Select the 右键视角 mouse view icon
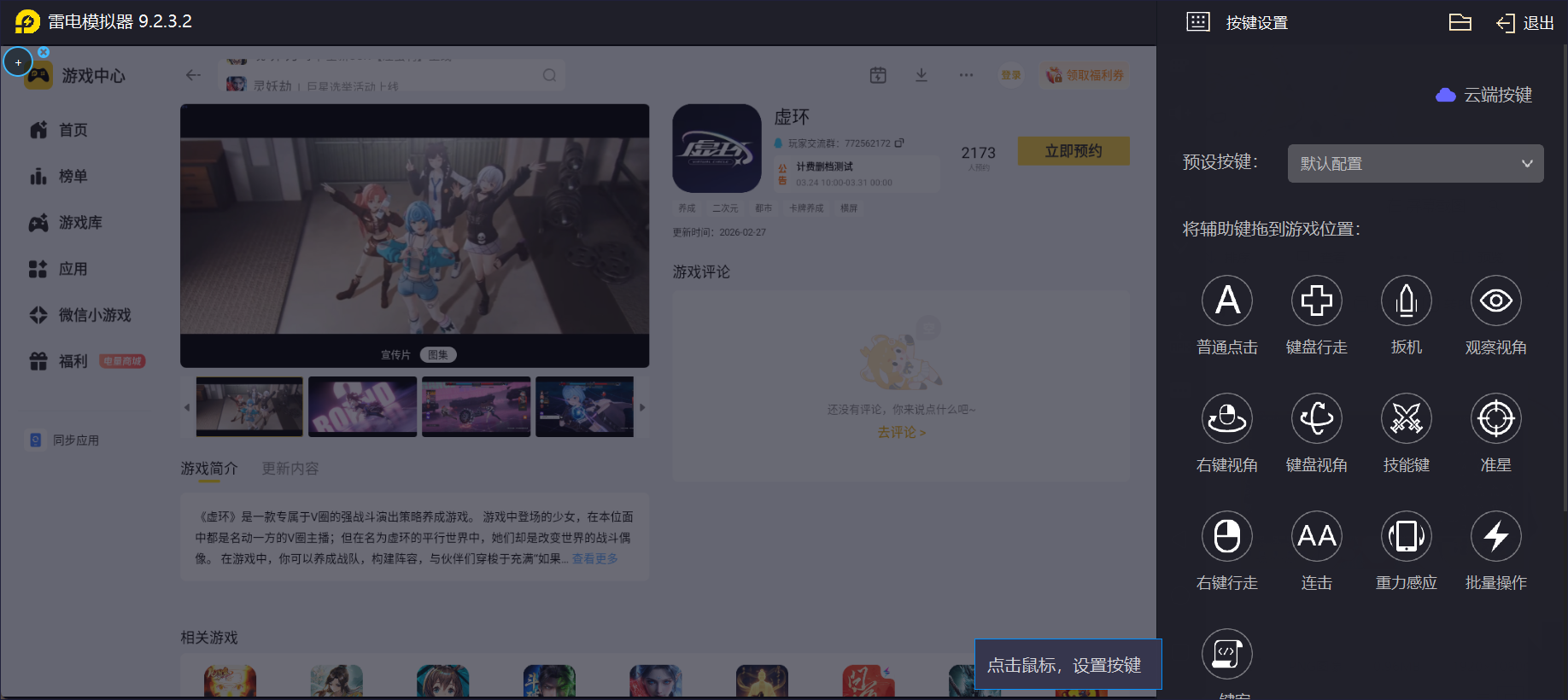Screen dimensions: 1568x700 (x=1227, y=418)
